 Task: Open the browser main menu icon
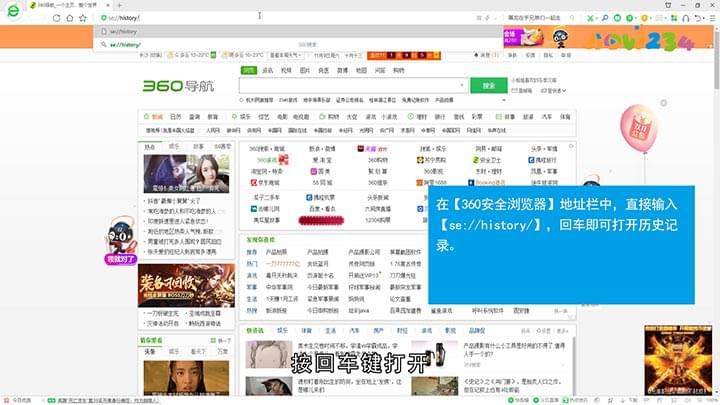(712, 18)
